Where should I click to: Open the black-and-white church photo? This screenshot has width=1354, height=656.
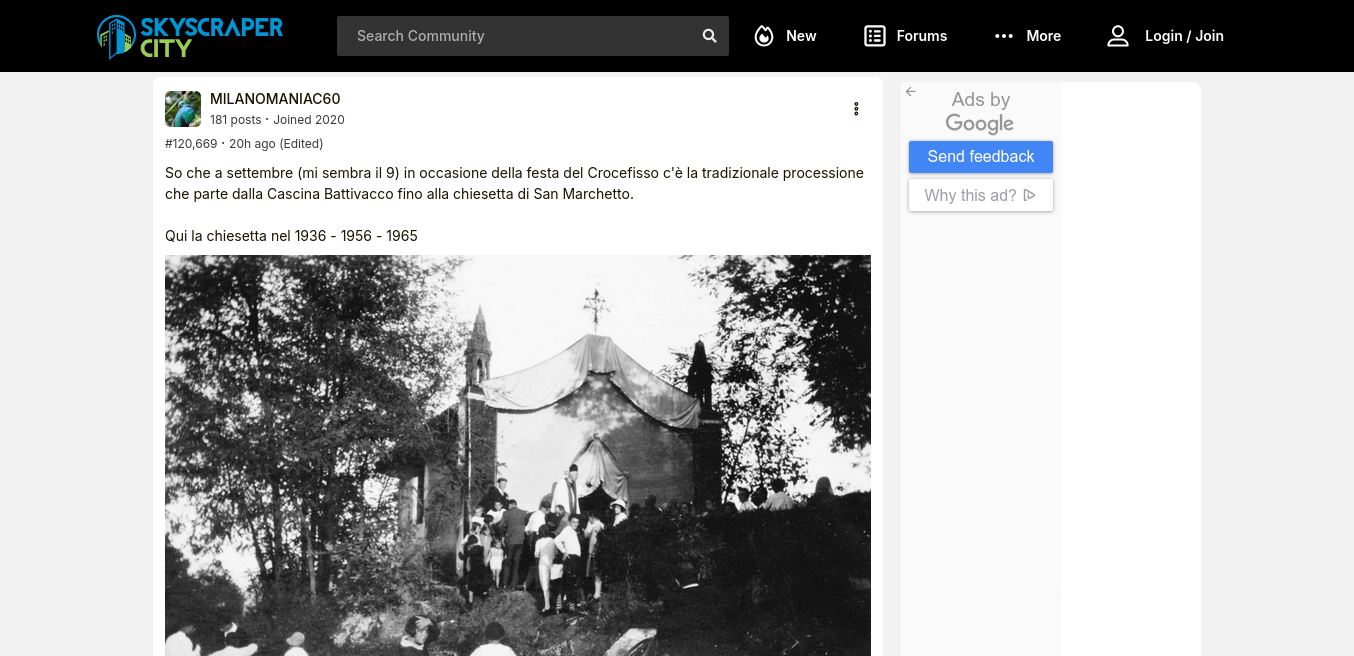tap(518, 455)
